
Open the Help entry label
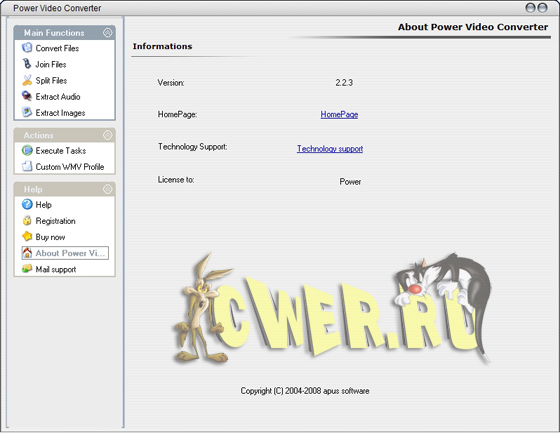[x=44, y=205]
